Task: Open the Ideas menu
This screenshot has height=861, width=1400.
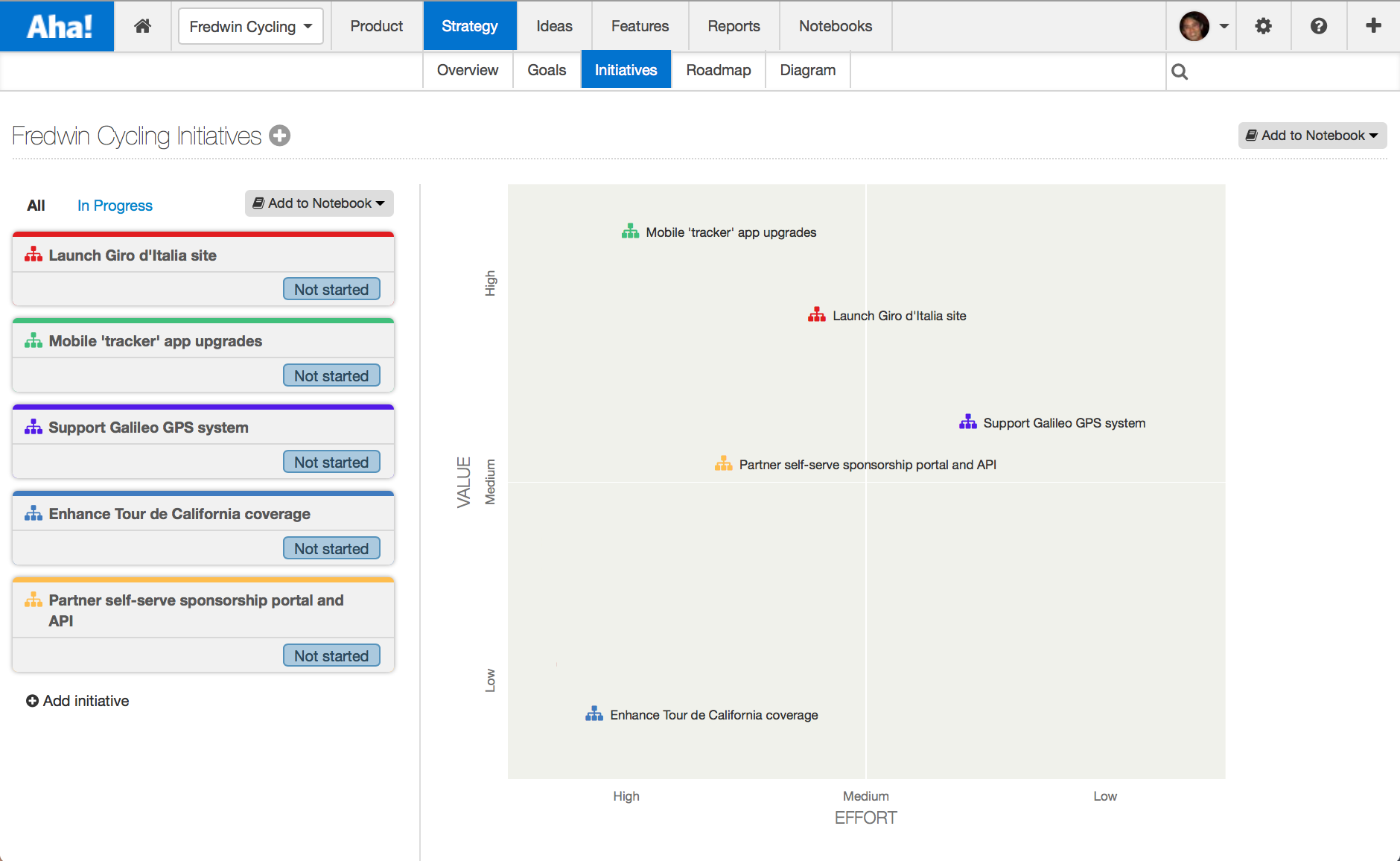Action: click(553, 25)
